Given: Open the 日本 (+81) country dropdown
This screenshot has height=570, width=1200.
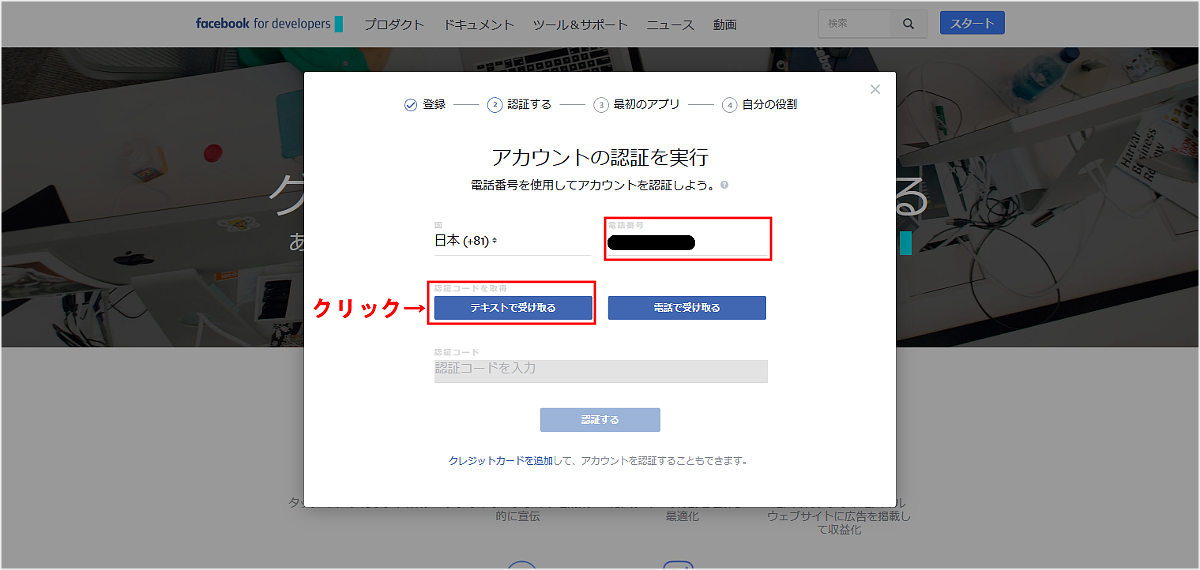Looking at the screenshot, I should 466,241.
